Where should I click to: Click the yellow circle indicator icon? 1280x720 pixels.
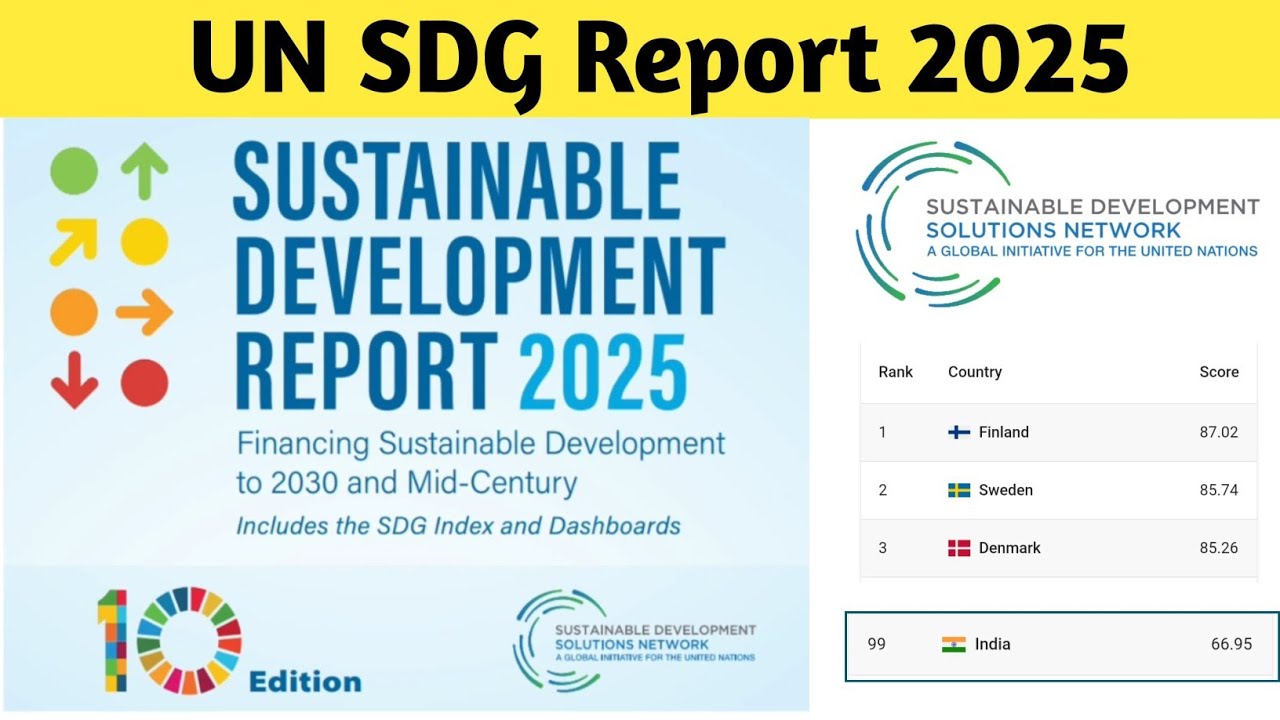point(144,241)
